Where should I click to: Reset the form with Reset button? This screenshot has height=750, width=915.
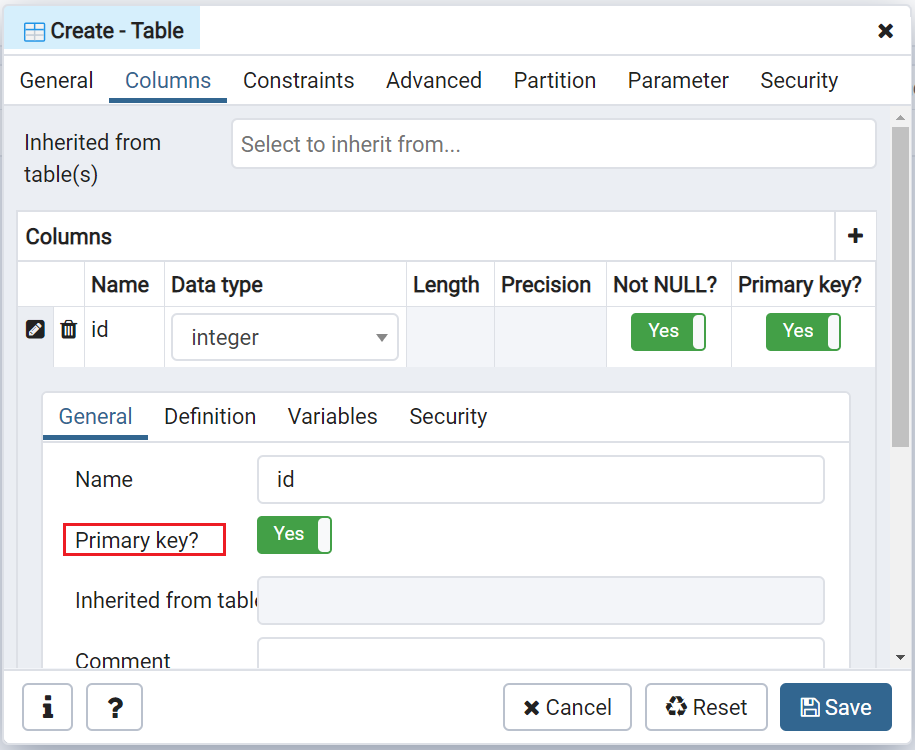point(706,707)
